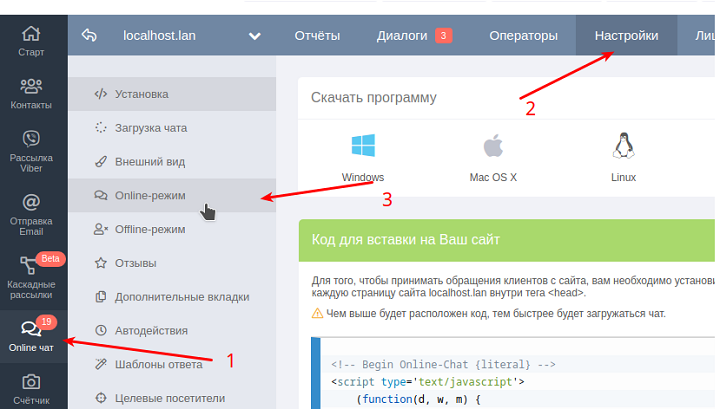Open Каскадные рассылки section
Screen dimensions: 720x409
click(31, 278)
